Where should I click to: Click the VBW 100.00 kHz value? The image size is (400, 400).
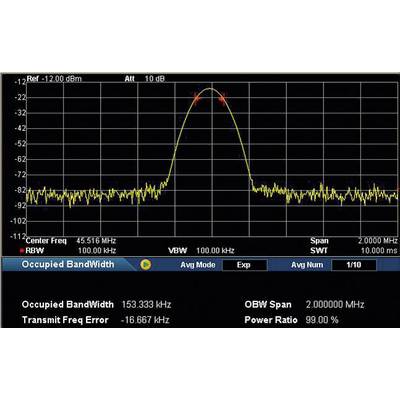tap(215, 250)
